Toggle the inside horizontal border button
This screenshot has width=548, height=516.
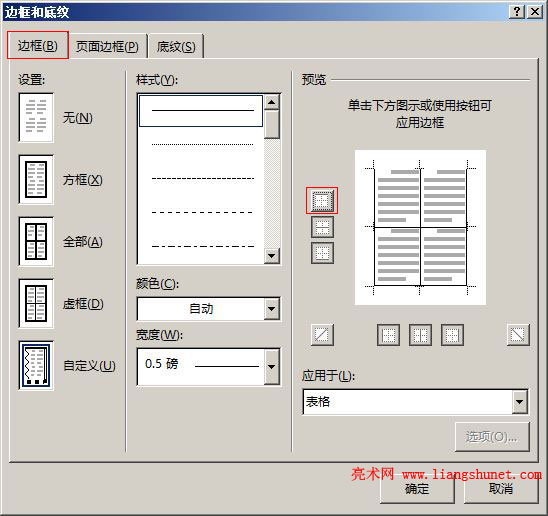pyautogui.click(x=322, y=227)
